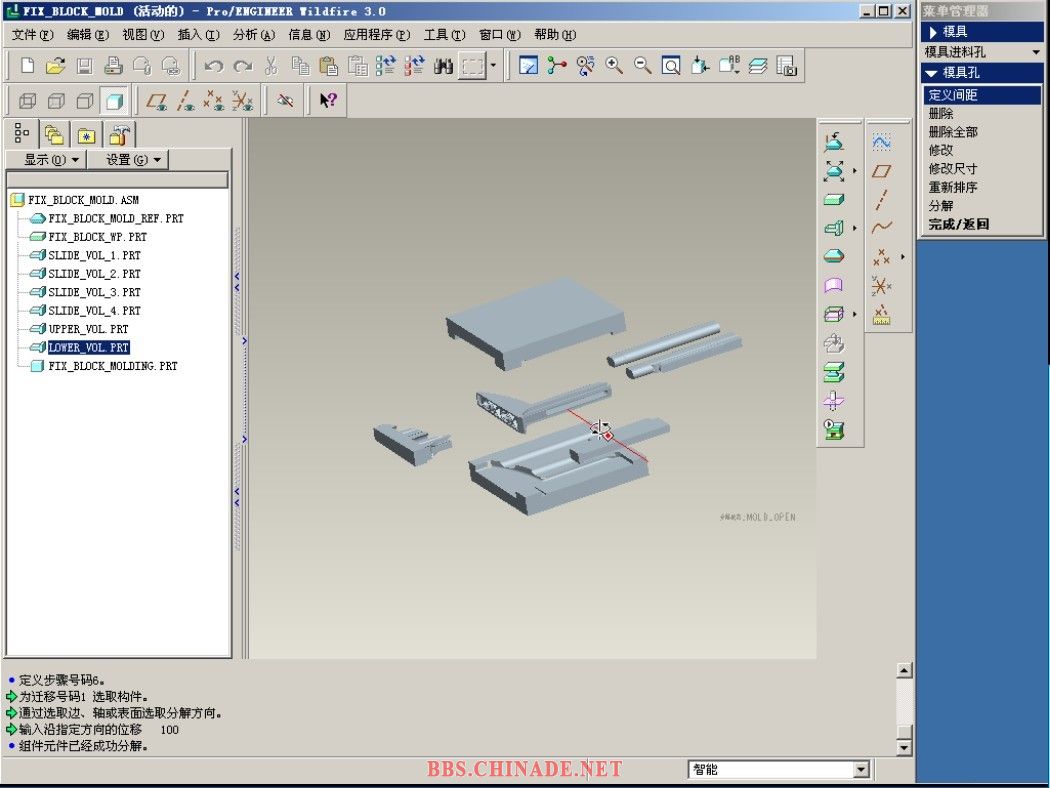Open the 编辑 menu
1050x788 pixels.
click(x=88, y=35)
